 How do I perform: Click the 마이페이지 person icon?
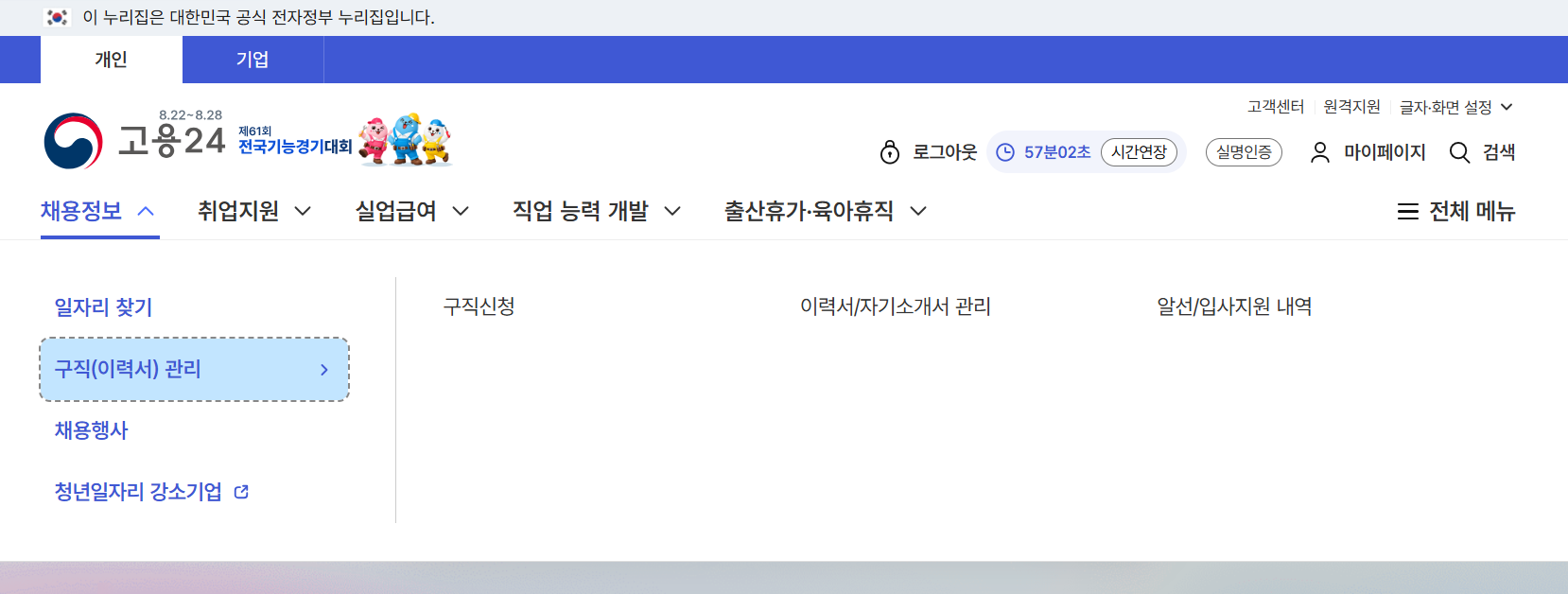[1320, 152]
